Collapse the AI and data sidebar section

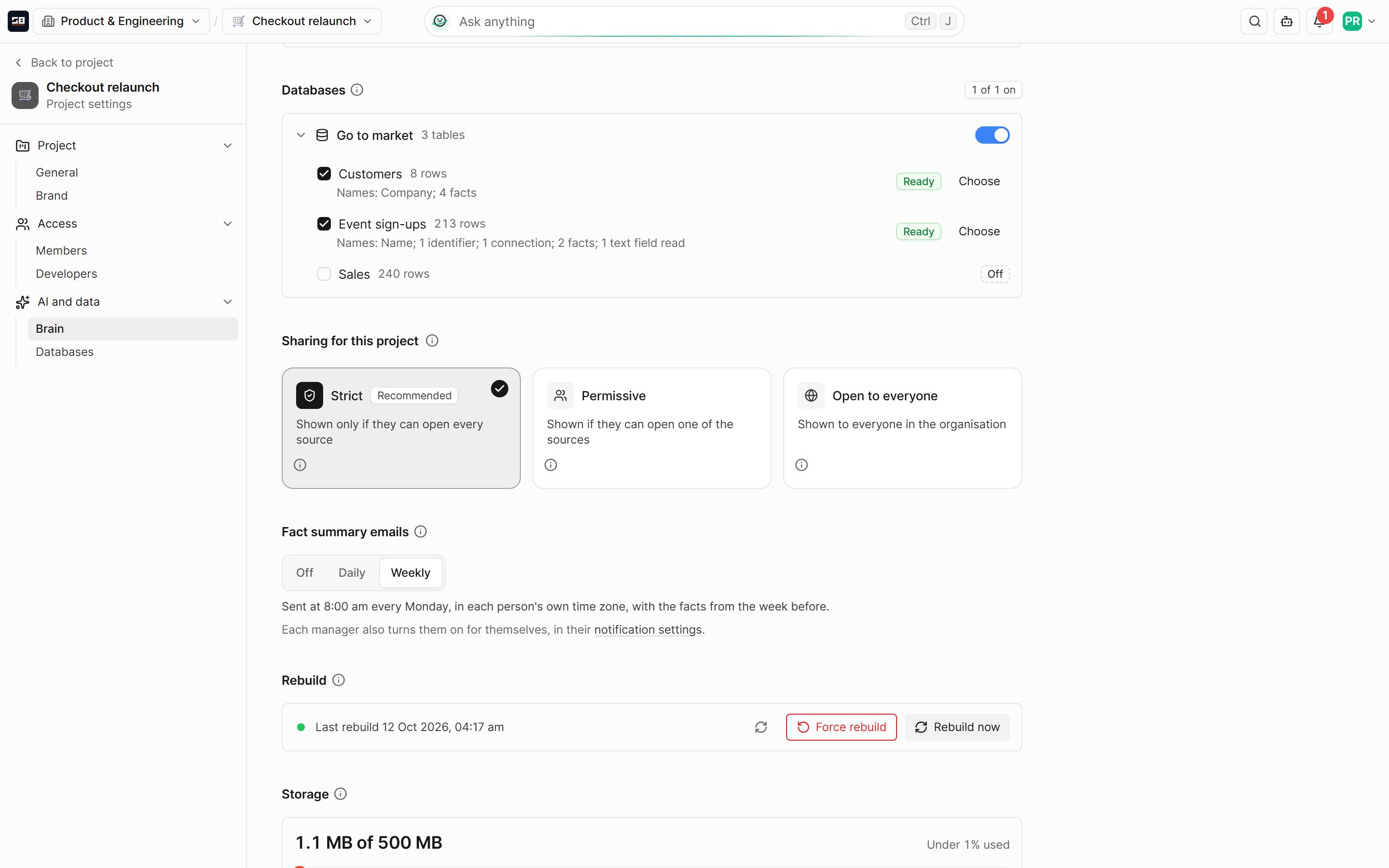pos(228,302)
